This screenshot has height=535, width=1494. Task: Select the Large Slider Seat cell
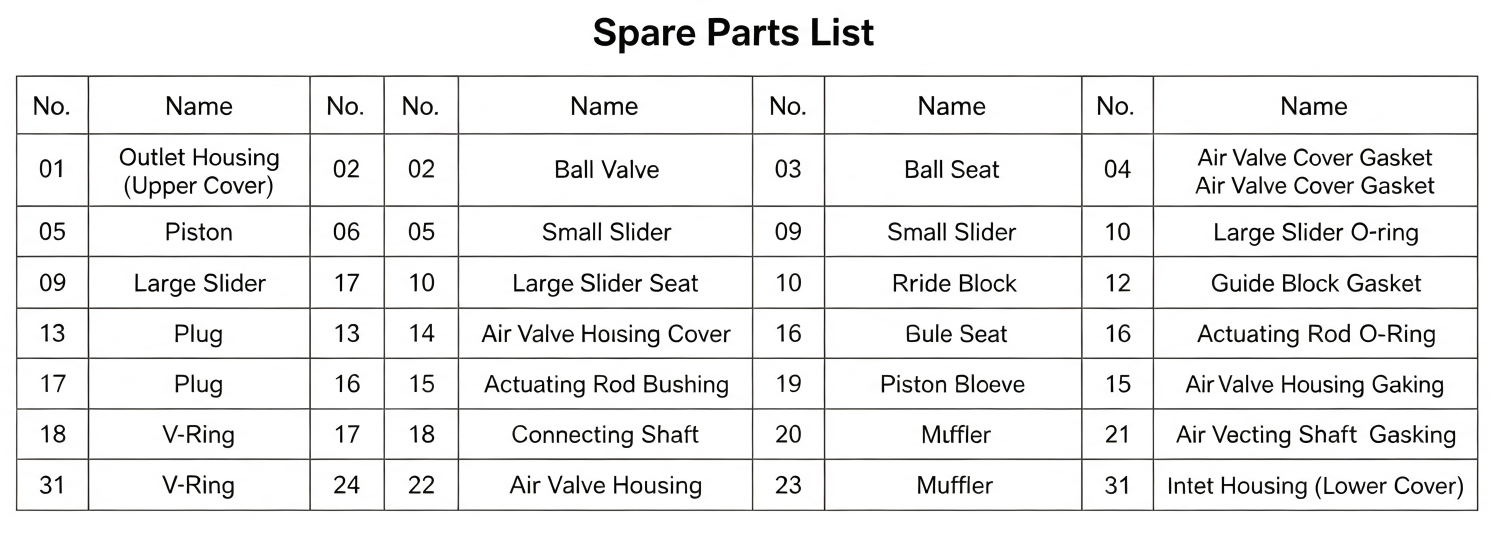pos(606,283)
